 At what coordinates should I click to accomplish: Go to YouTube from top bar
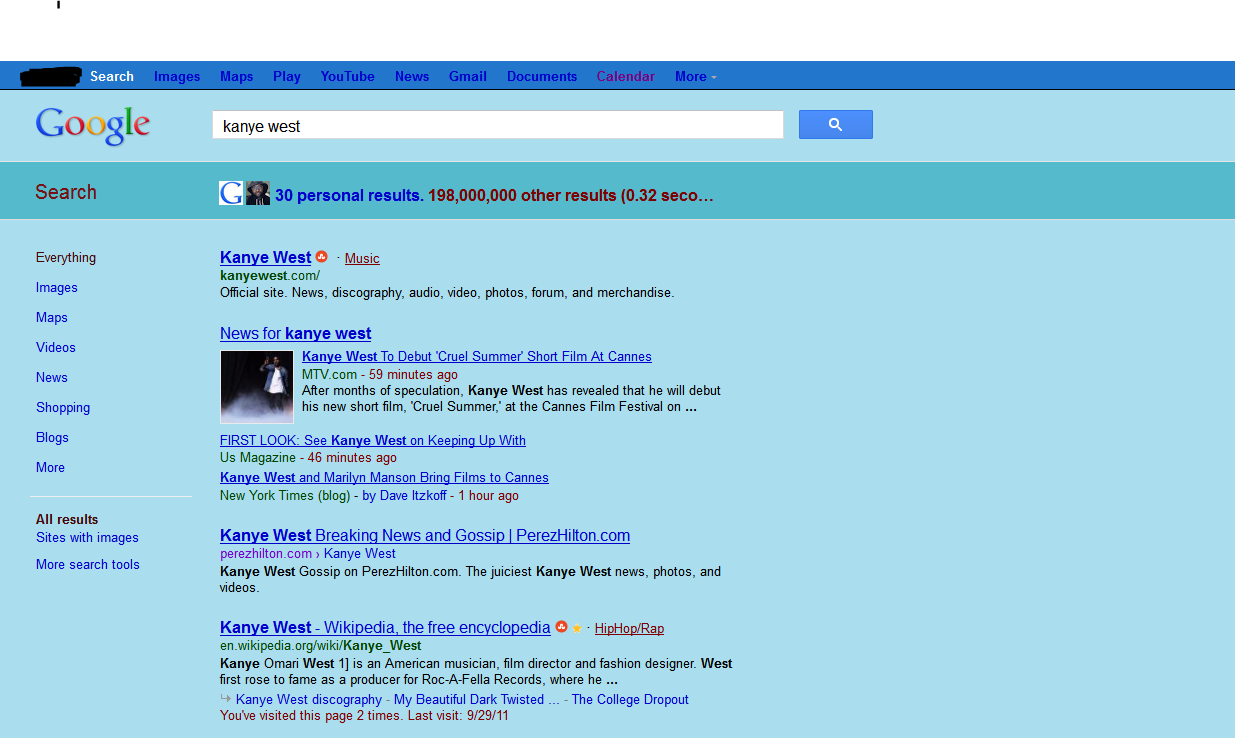348,76
